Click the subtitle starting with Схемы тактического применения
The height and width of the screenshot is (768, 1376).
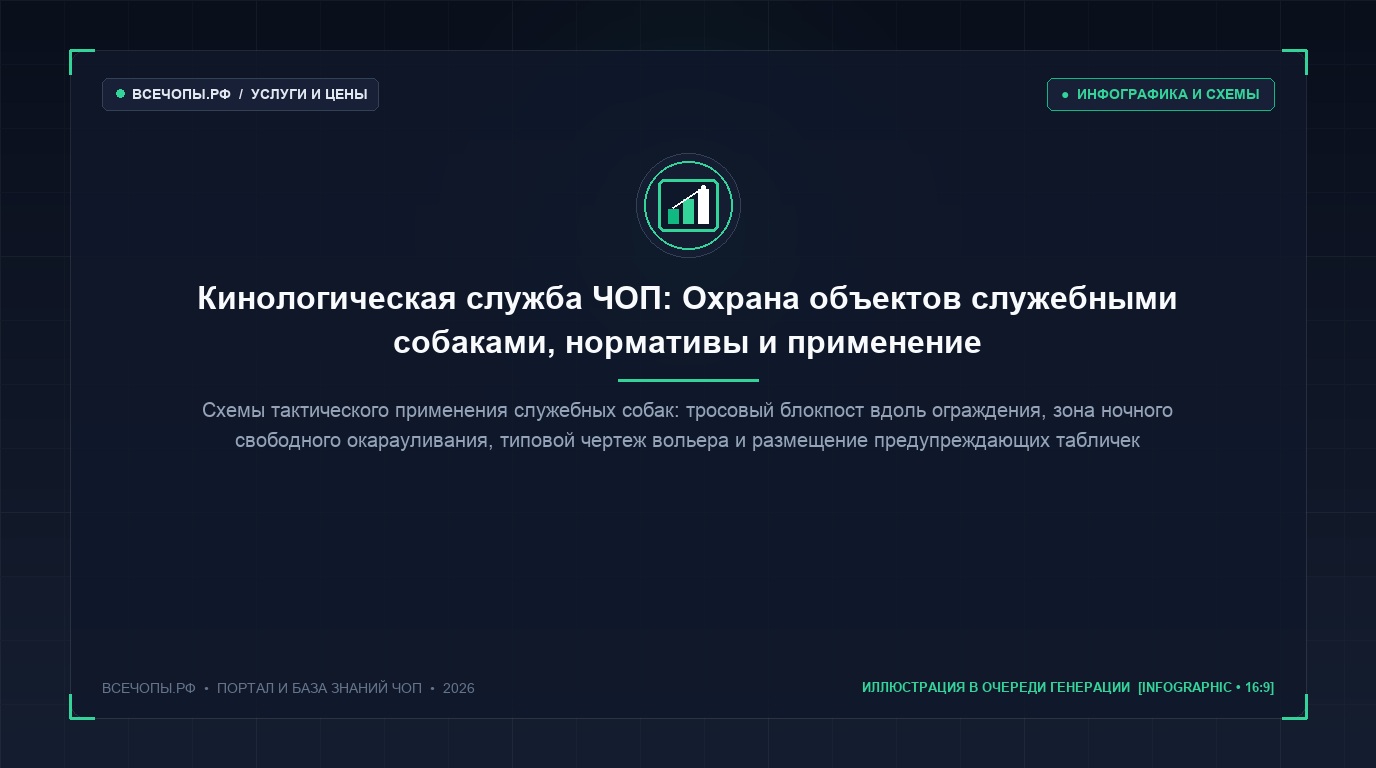coord(688,426)
